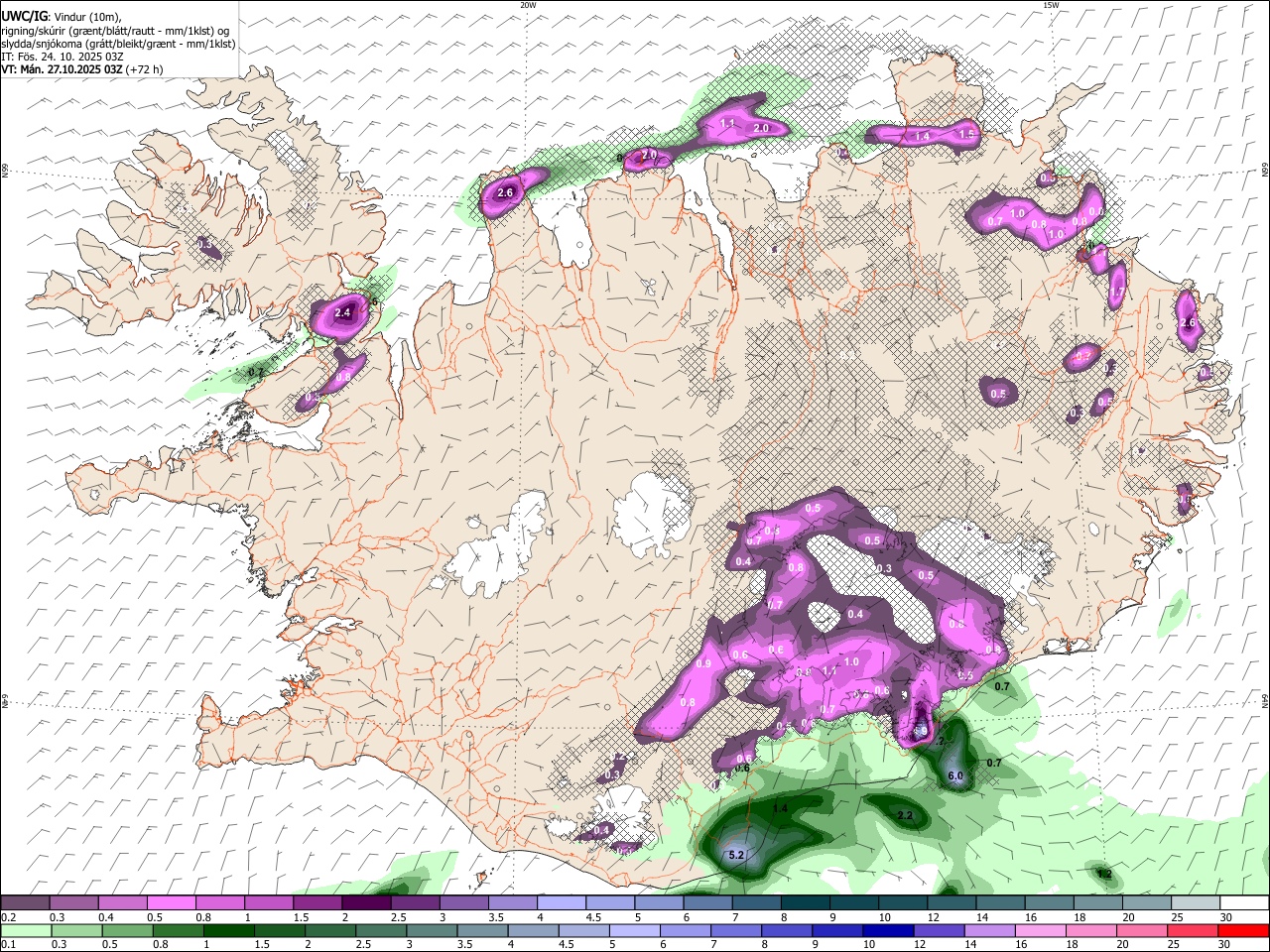1270x952 pixels.
Task: Pick snow scale swatch between 2 and 2.5
Action: (366, 903)
